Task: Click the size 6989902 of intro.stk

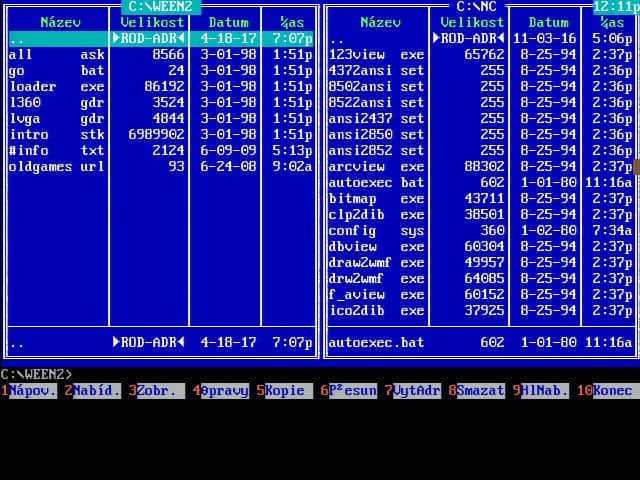Action: click(156, 135)
